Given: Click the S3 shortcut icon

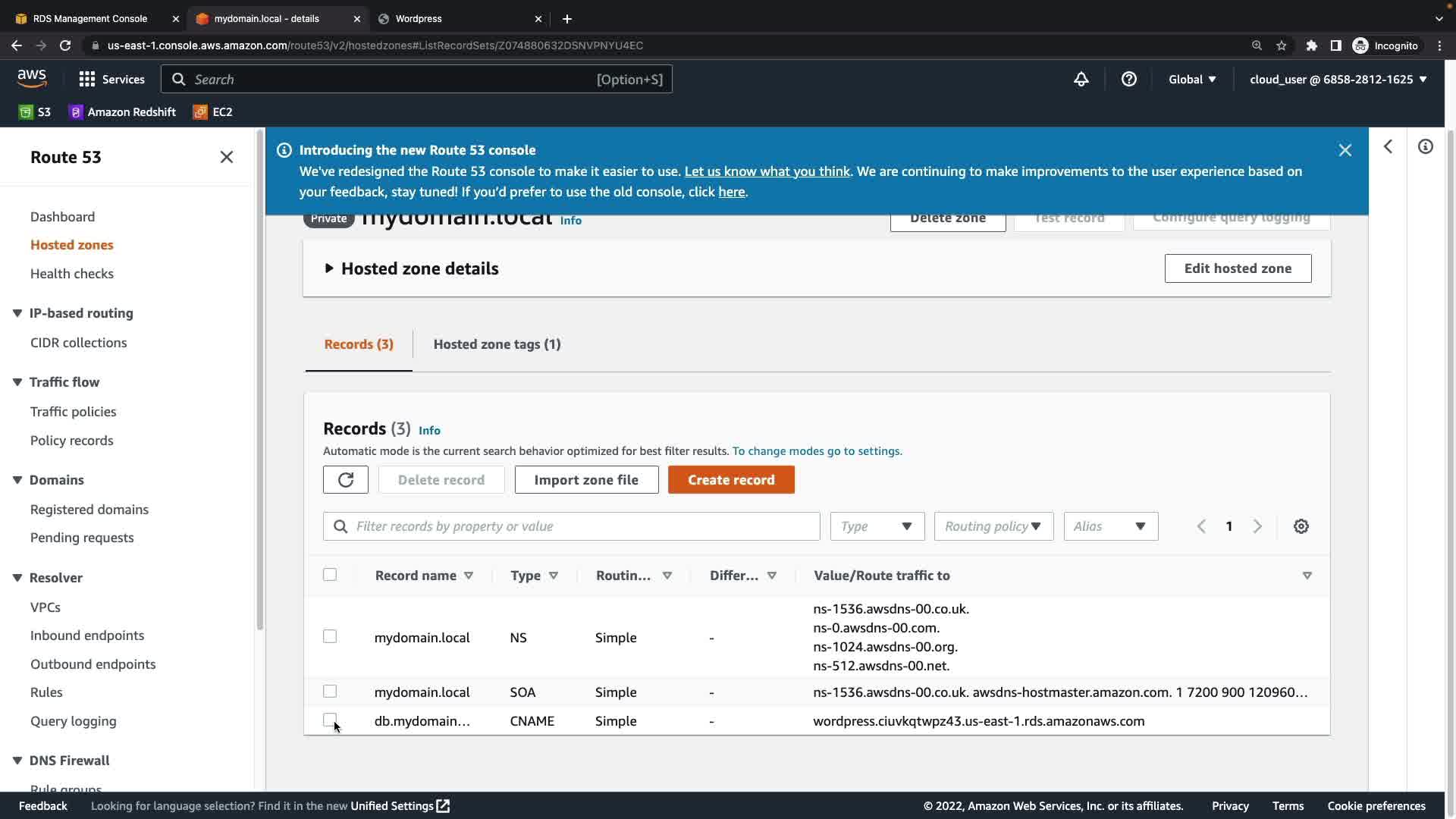Looking at the screenshot, I should click(x=26, y=112).
